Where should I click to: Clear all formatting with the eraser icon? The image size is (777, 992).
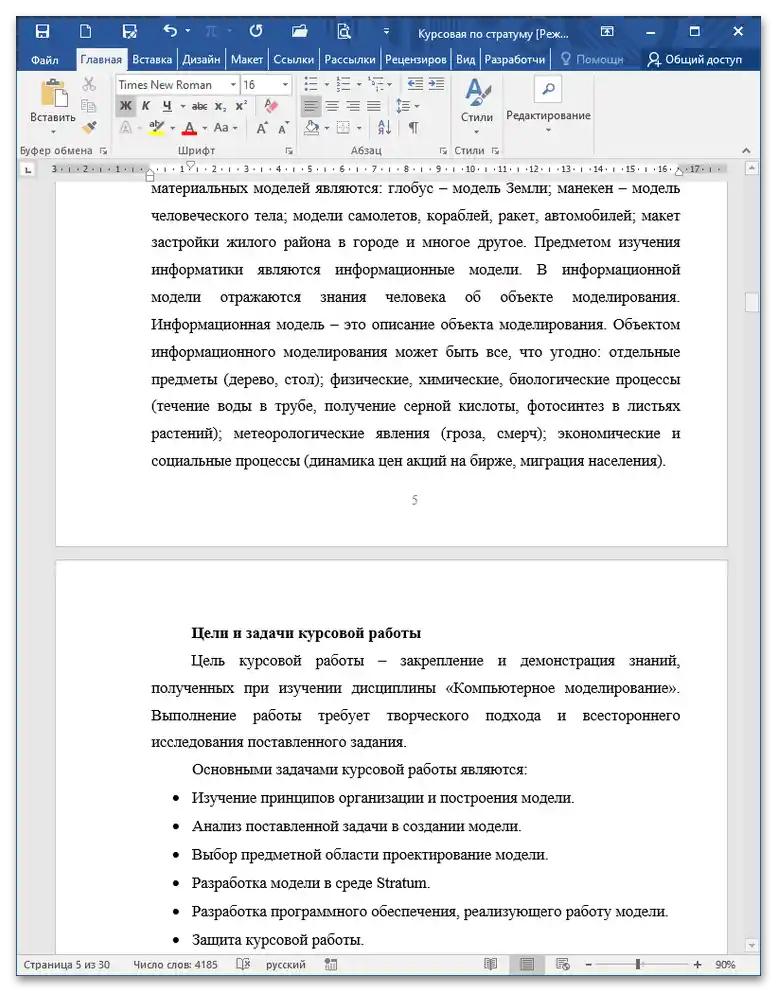[x=271, y=106]
